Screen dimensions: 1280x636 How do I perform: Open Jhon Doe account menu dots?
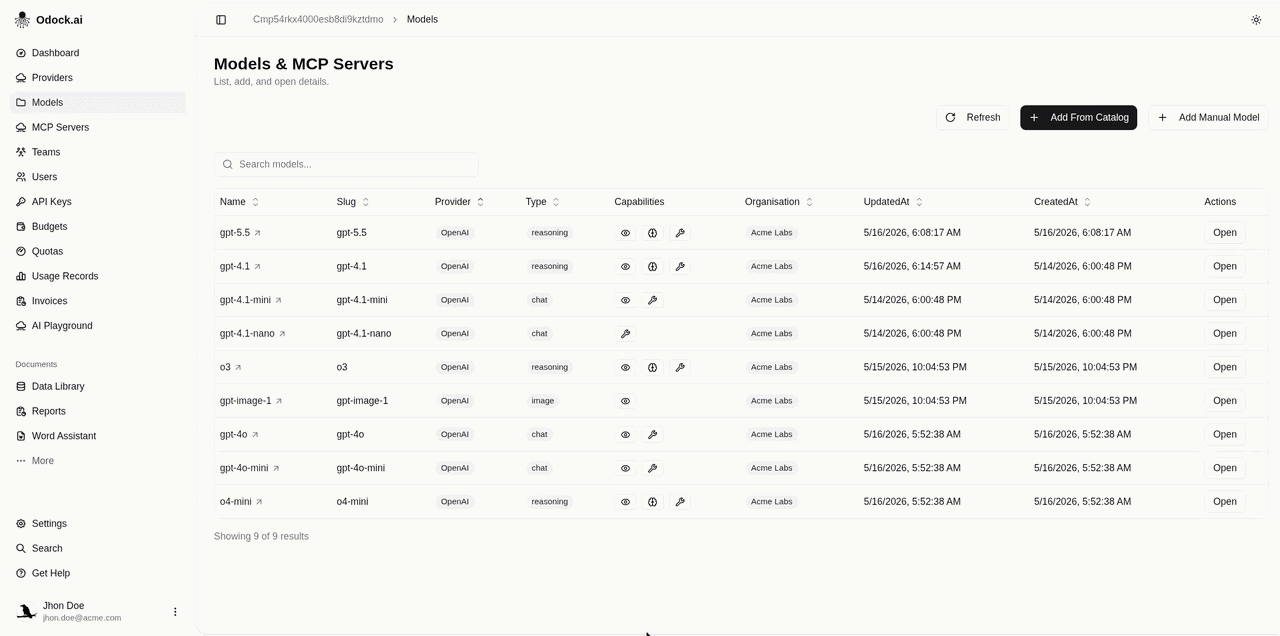pos(175,612)
